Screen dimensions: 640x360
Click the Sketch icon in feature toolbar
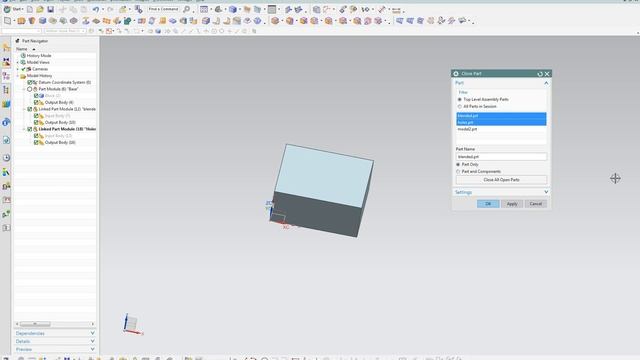point(8,20)
